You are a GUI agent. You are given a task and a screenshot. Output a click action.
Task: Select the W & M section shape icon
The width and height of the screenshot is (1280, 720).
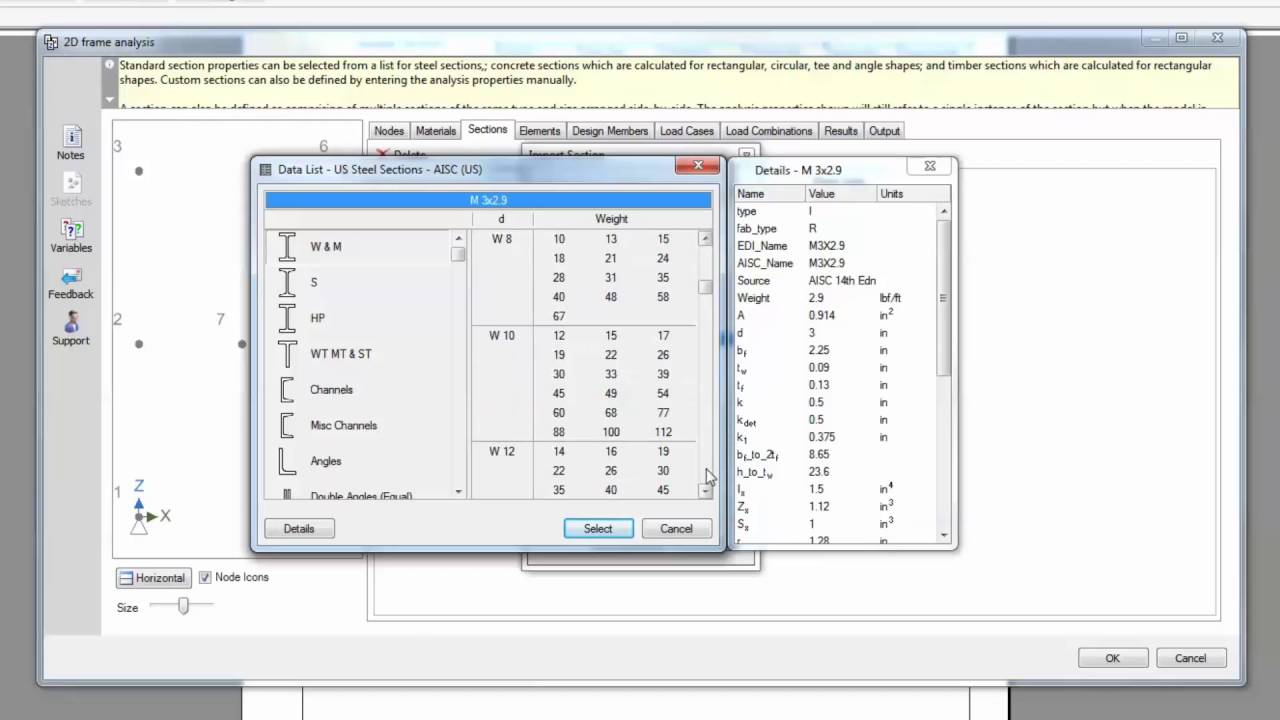287,246
